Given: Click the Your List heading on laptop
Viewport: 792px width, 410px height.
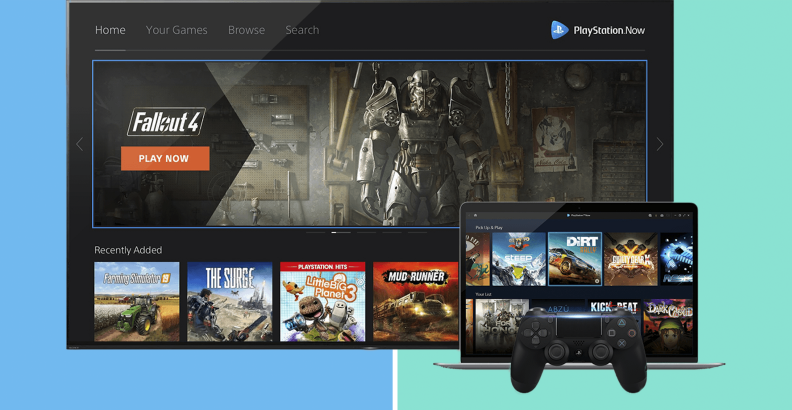Looking at the screenshot, I should point(483,294).
